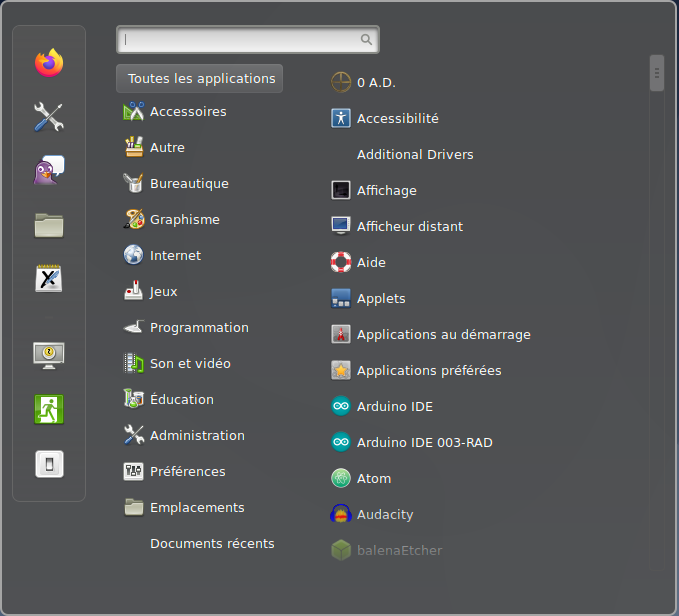Open system settings wrench-screwdriver sidebar icon
This screenshot has width=679, height=616.
pyautogui.click(x=49, y=117)
